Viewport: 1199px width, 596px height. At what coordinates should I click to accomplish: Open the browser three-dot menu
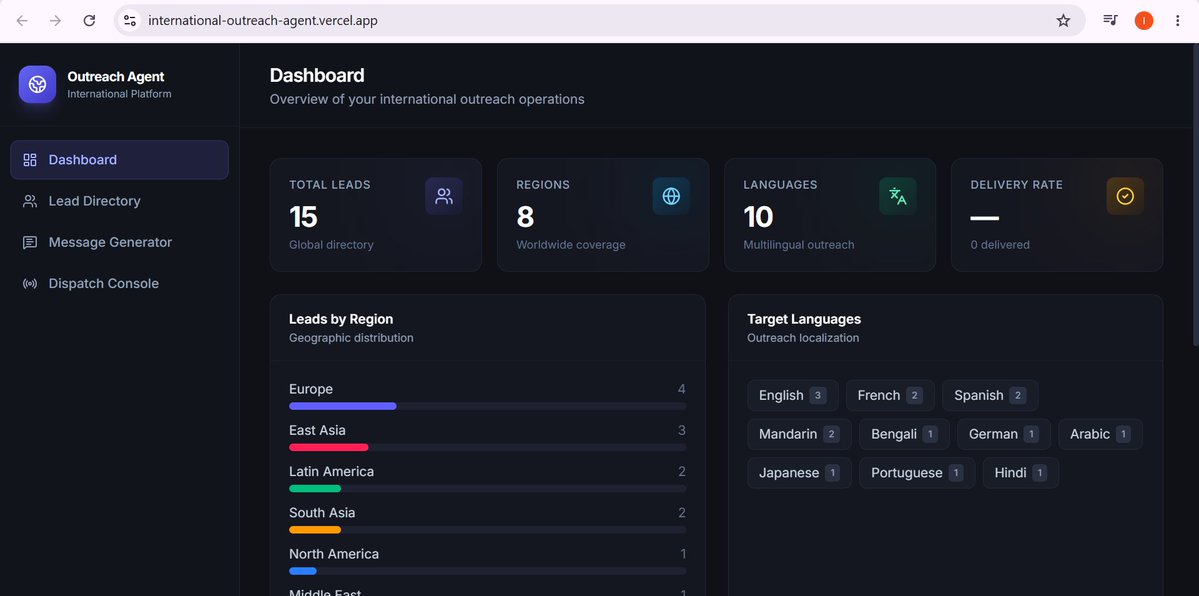point(1177,21)
